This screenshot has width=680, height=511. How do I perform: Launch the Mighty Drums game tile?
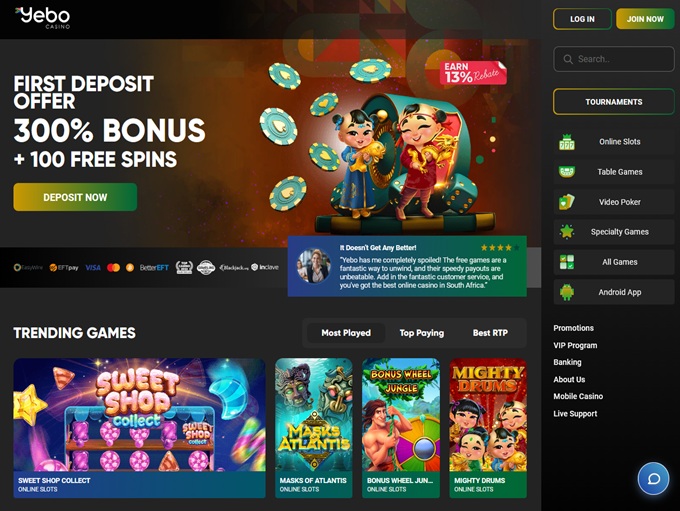pyautogui.click(x=488, y=428)
